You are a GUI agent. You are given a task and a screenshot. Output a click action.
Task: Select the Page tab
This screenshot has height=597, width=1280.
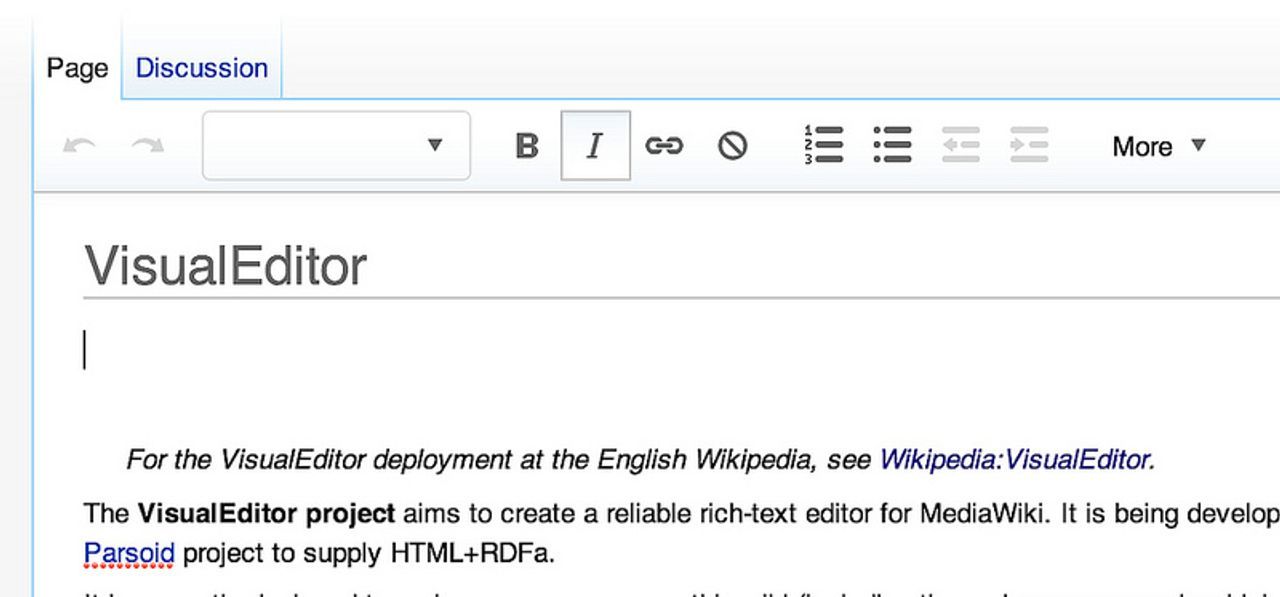[x=77, y=68]
